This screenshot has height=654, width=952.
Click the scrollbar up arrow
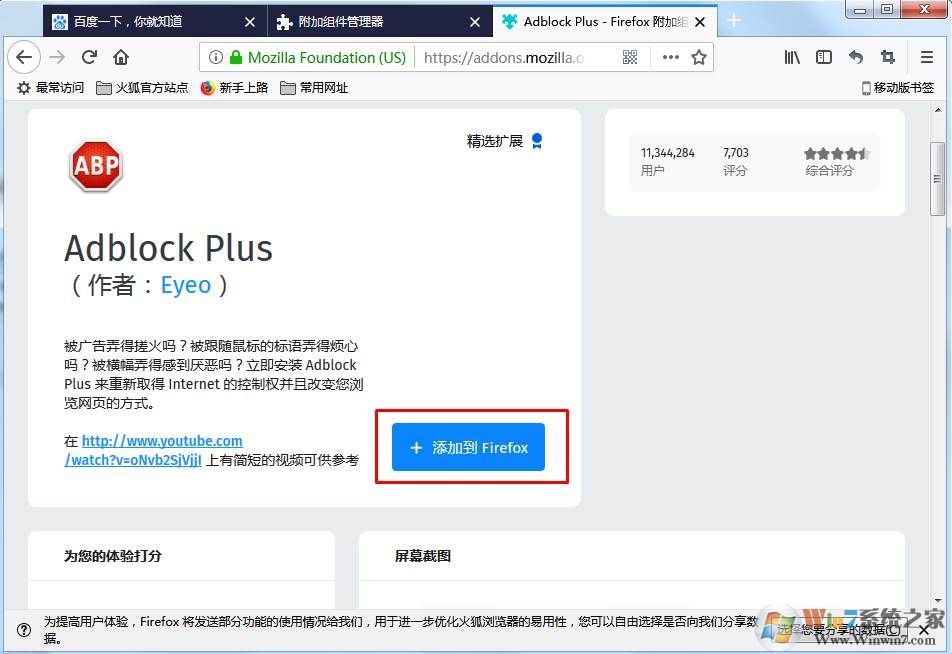click(x=938, y=111)
